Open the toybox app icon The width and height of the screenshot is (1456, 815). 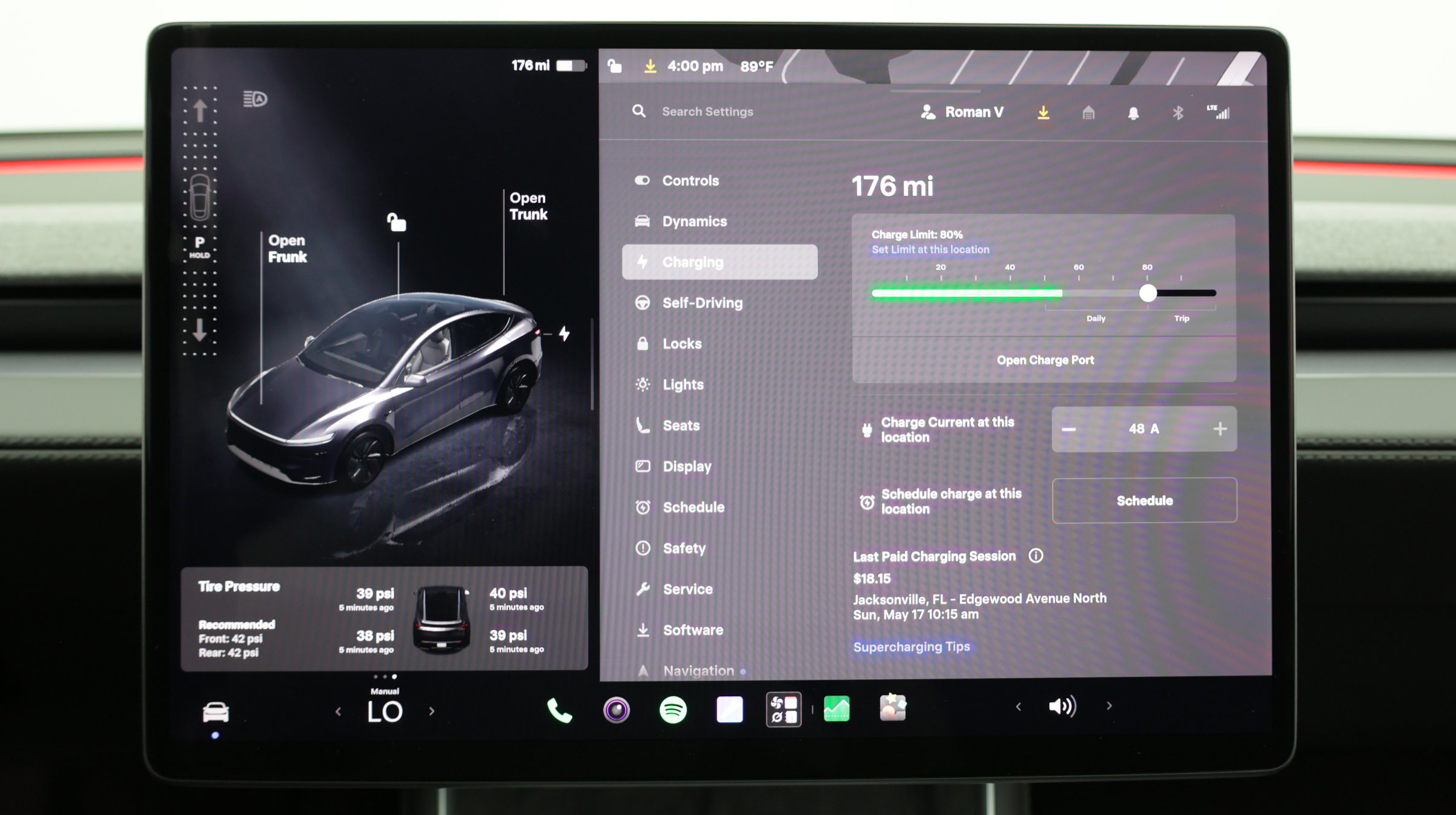(x=892, y=707)
